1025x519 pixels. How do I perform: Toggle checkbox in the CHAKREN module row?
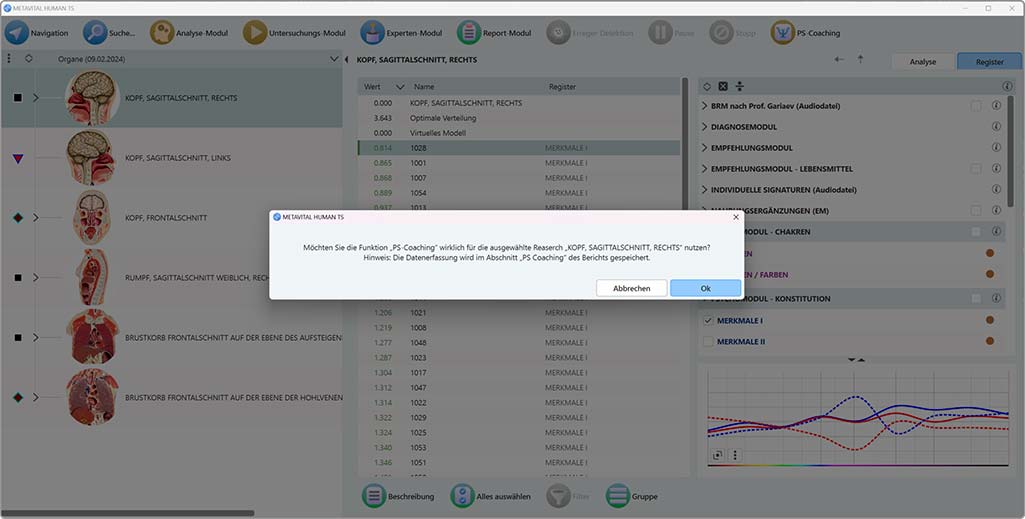pyautogui.click(x=976, y=231)
